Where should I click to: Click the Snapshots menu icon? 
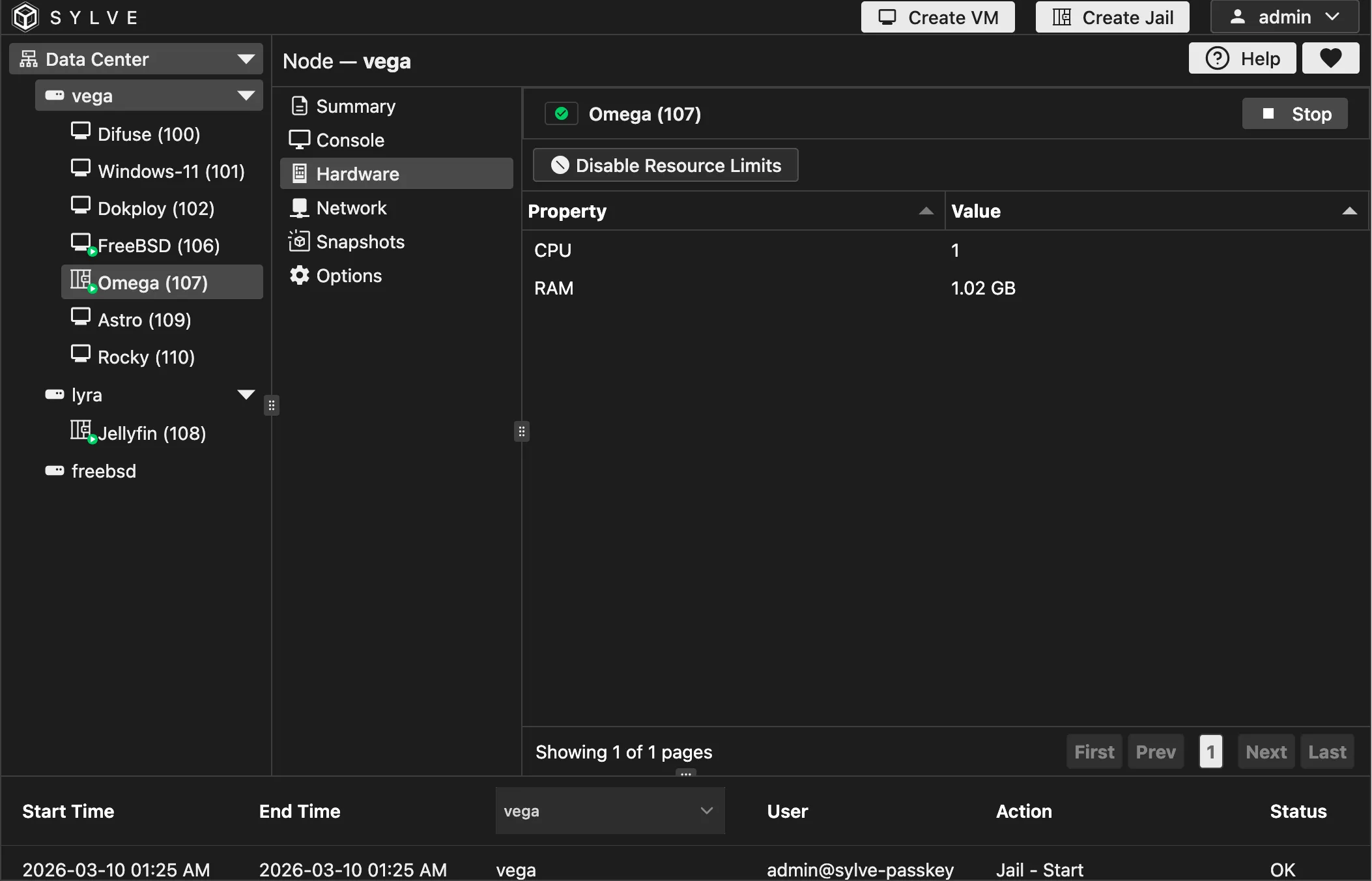[299, 242]
